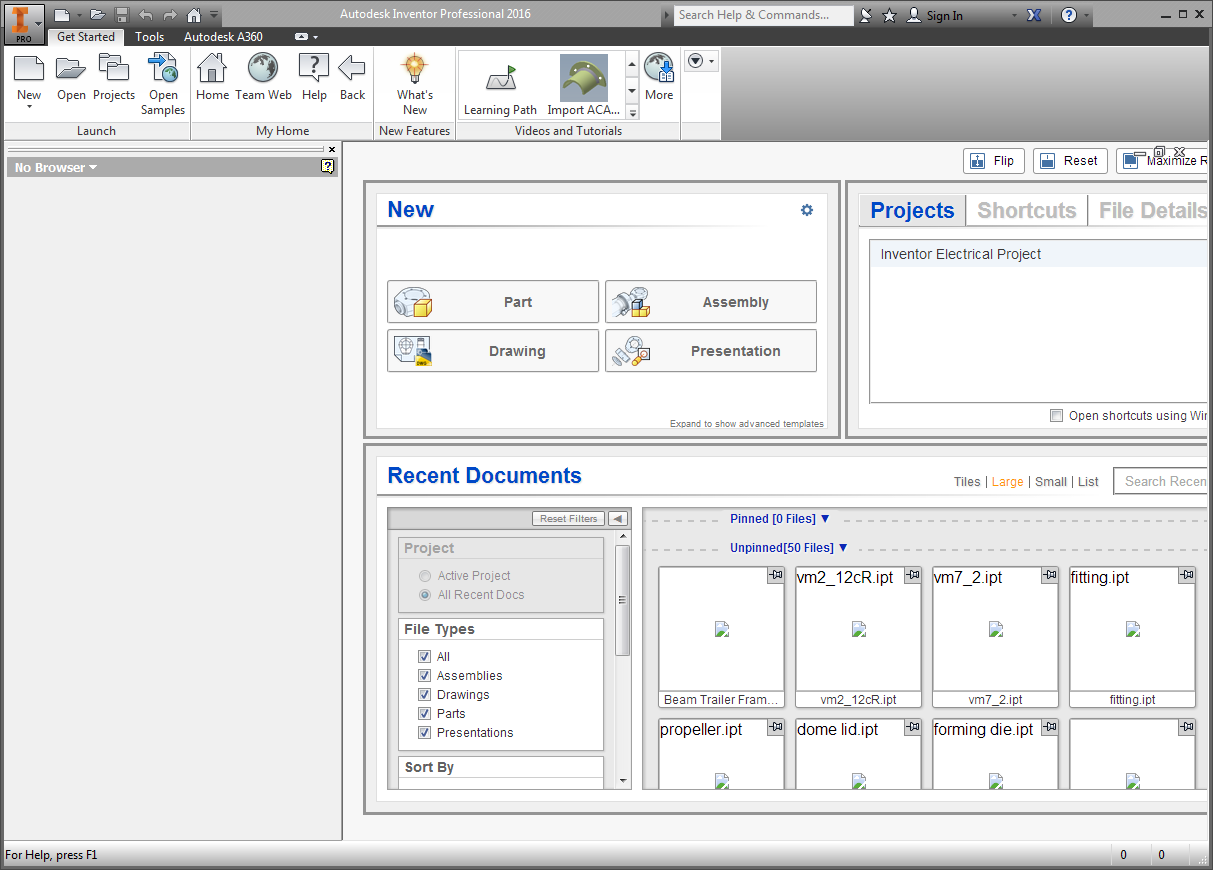
Task: Click the Reset layout button
Action: [1070, 161]
